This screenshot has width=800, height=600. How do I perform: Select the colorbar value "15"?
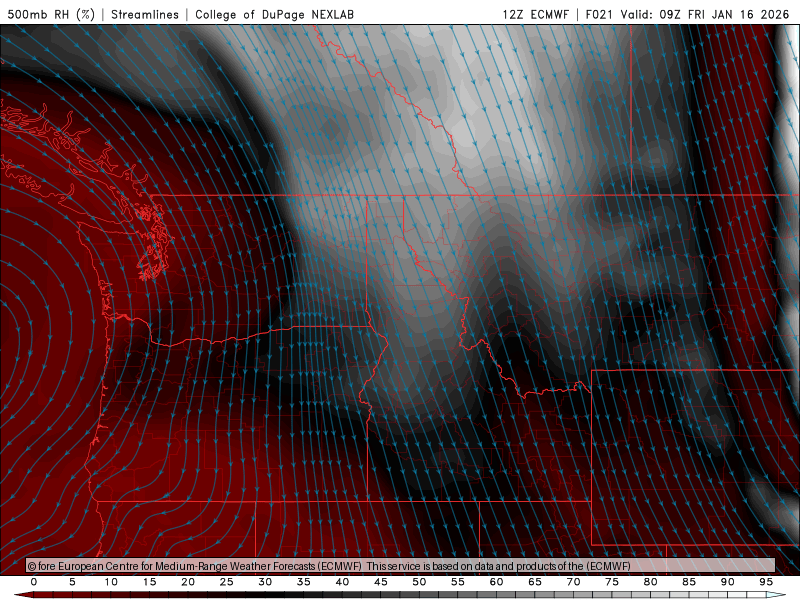[149, 582]
